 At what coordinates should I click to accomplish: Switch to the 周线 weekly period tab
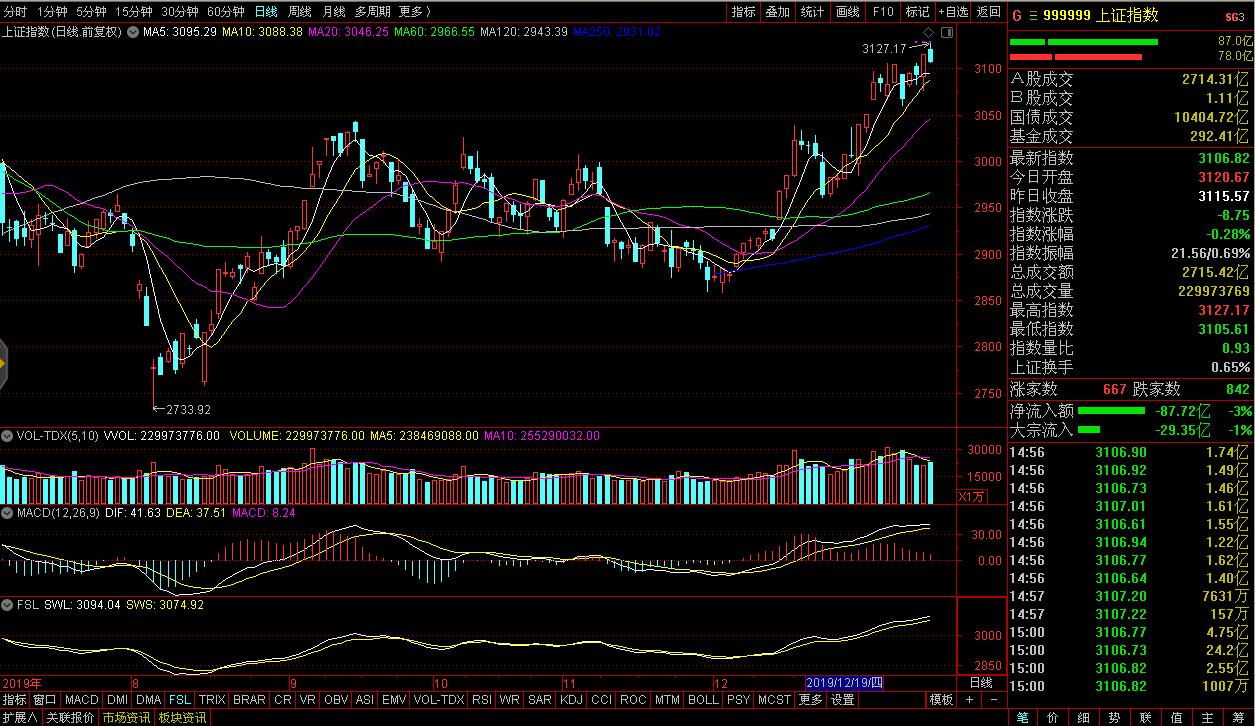point(299,12)
